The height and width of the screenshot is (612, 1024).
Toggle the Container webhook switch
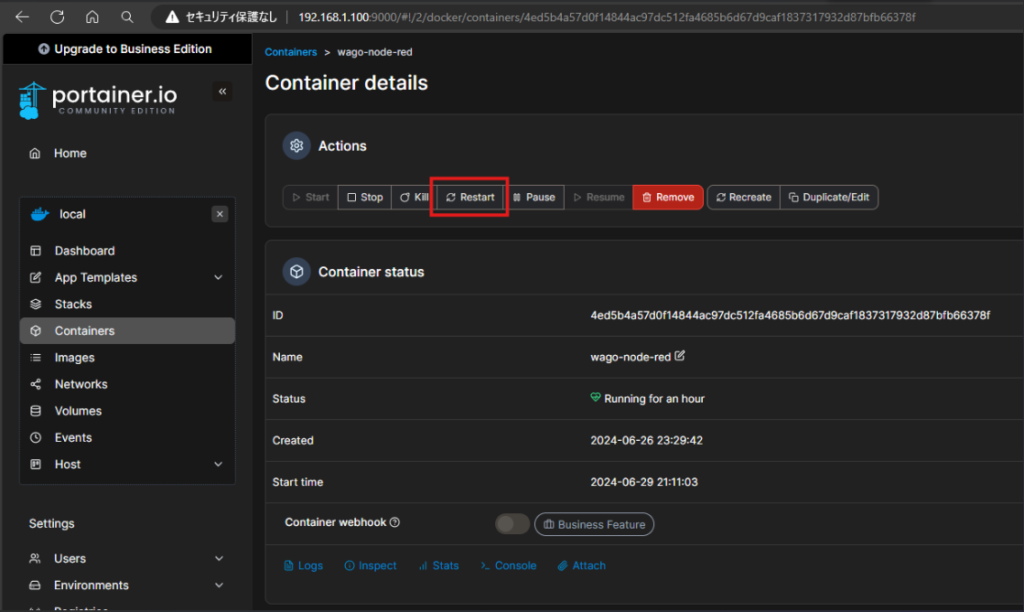pos(512,524)
